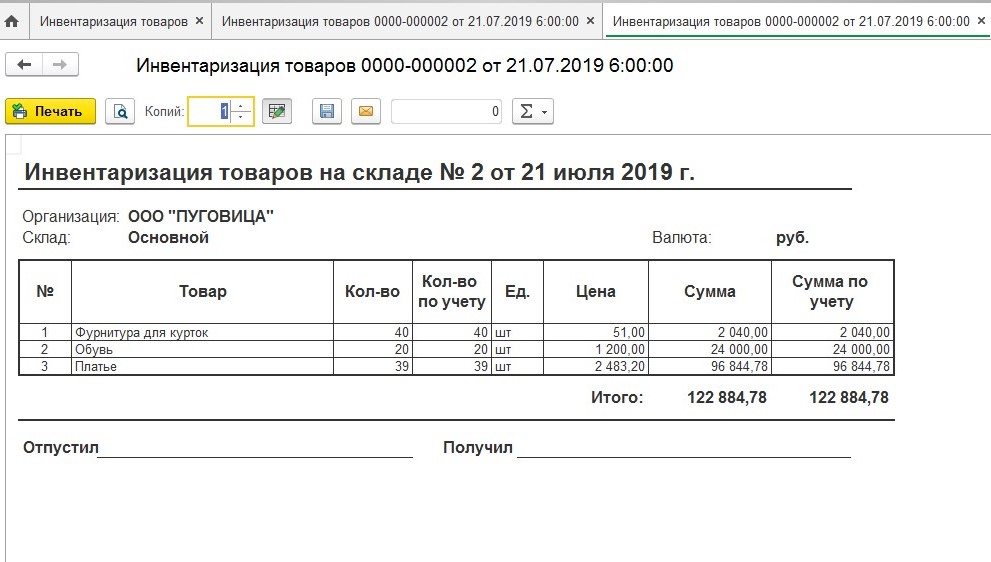
Task: Toggle the edit mode icon button
Action: tap(277, 112)
